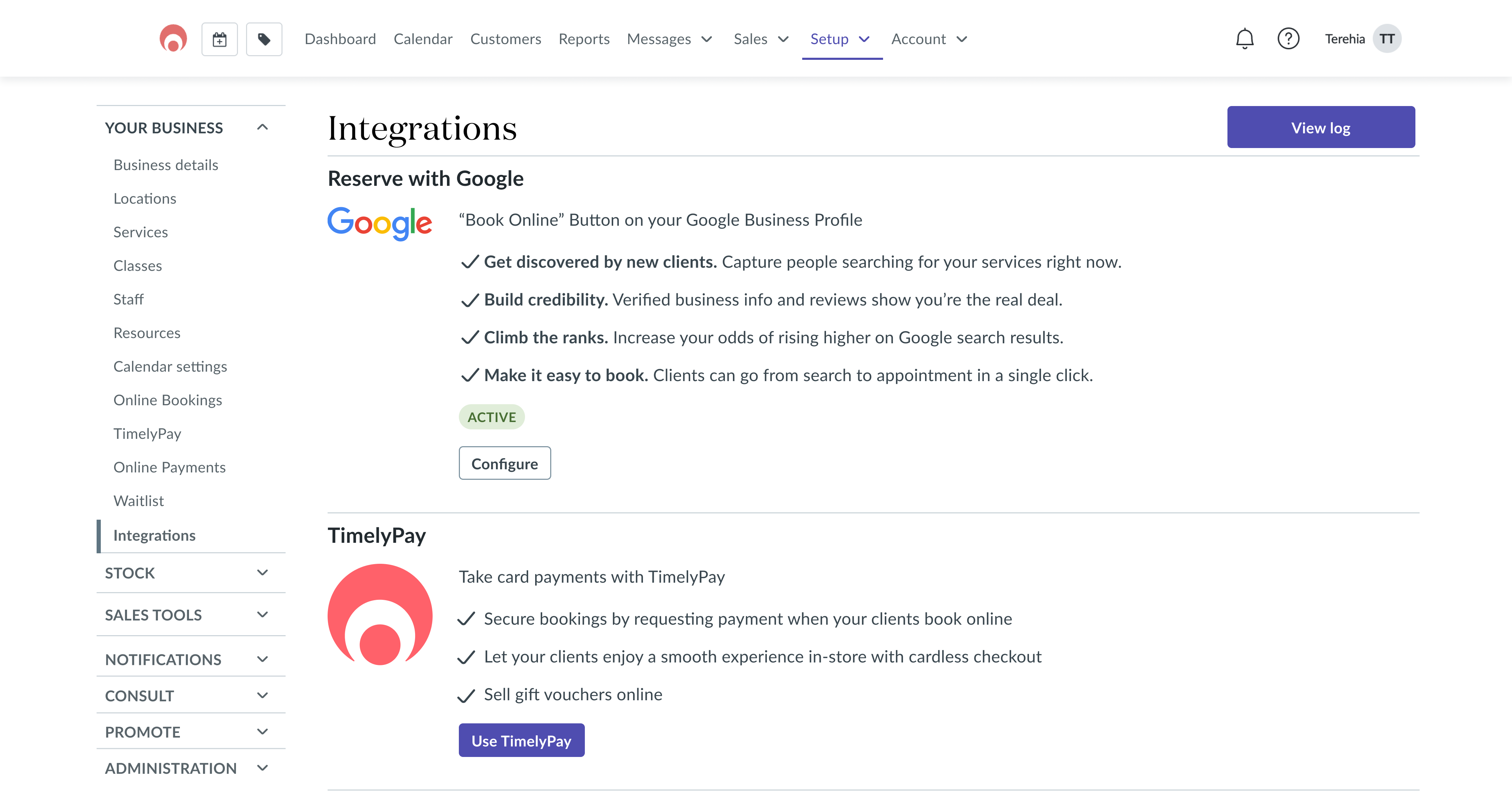Select Online Payments in the sidebar

(x=170, y=466)
